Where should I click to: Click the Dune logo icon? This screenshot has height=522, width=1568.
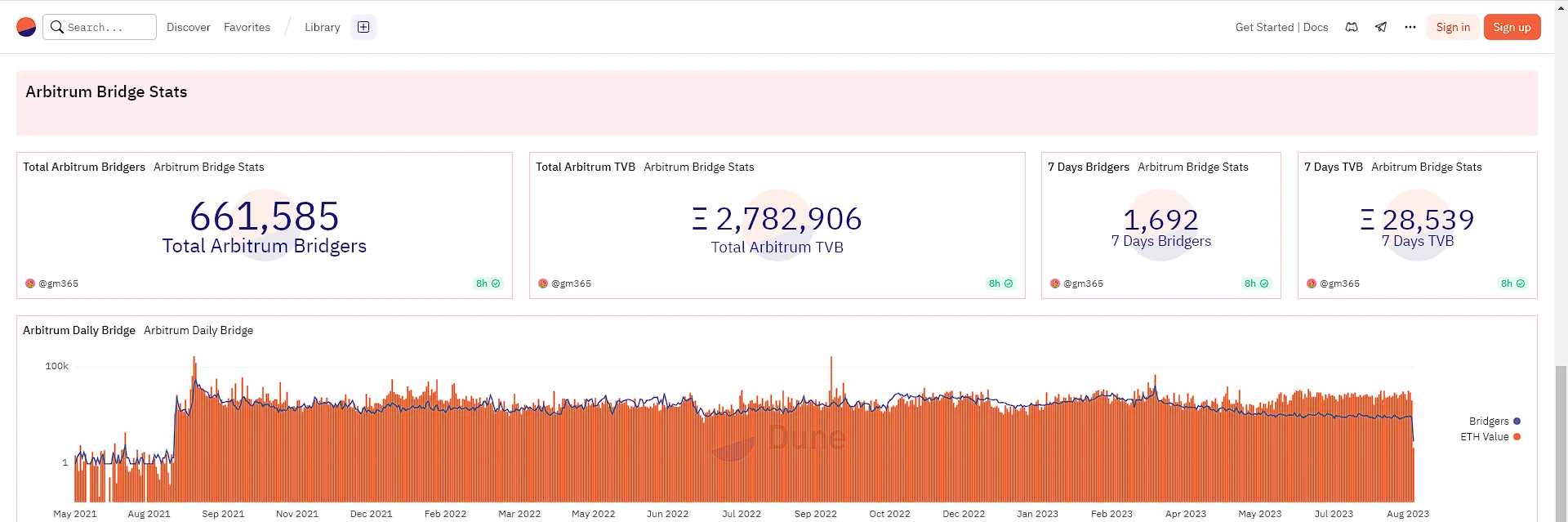[26, 27]
